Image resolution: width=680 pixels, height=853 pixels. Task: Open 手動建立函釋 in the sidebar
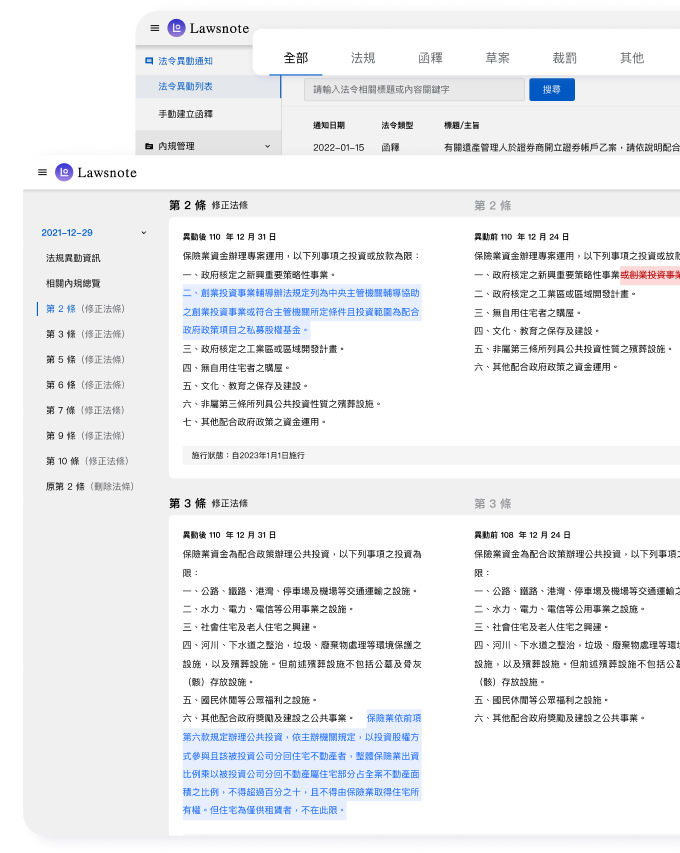pos(185,114)
